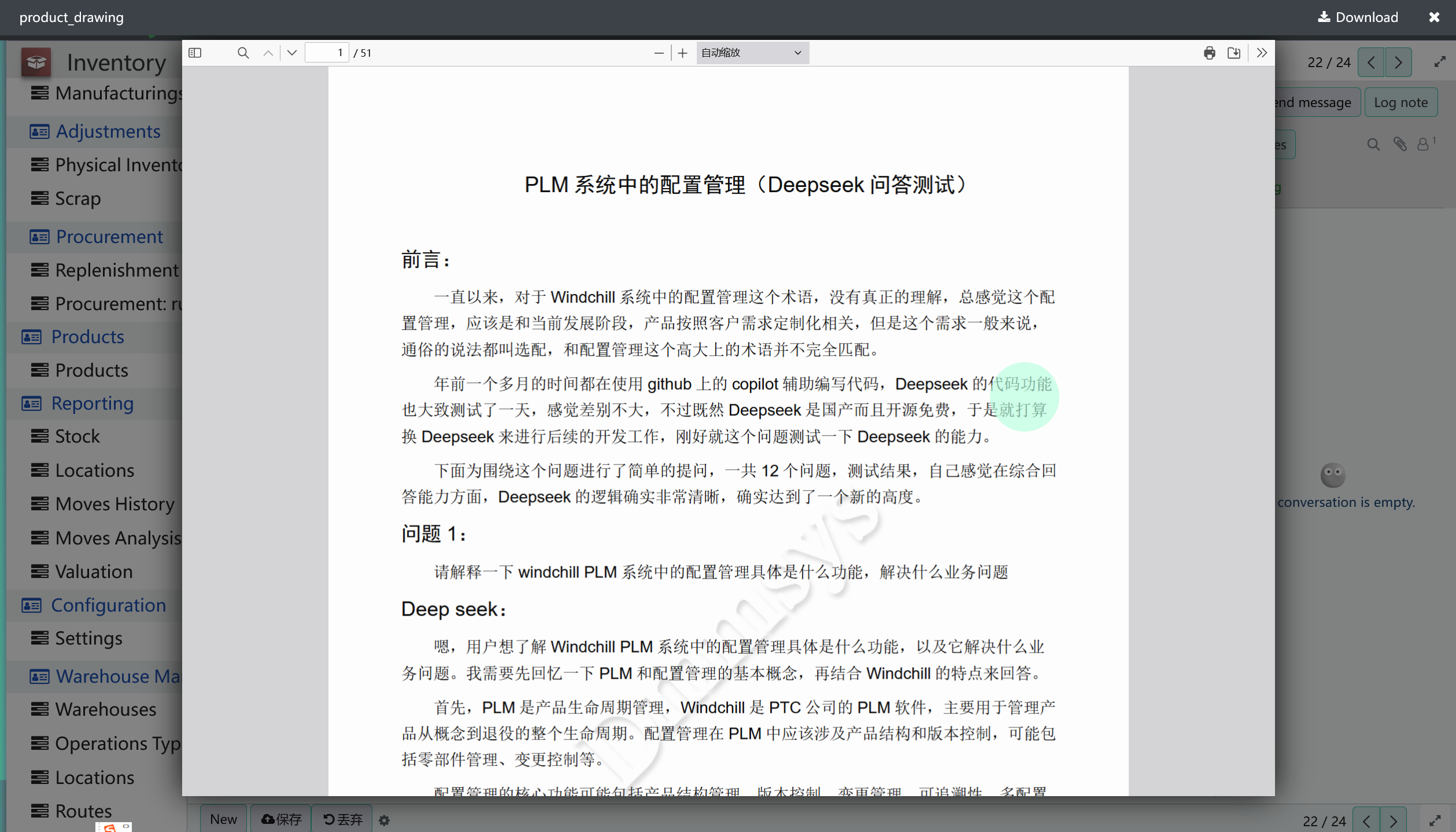Zoom in with the plus icon
The image size is (1456, 832).
tap(682, 53)
